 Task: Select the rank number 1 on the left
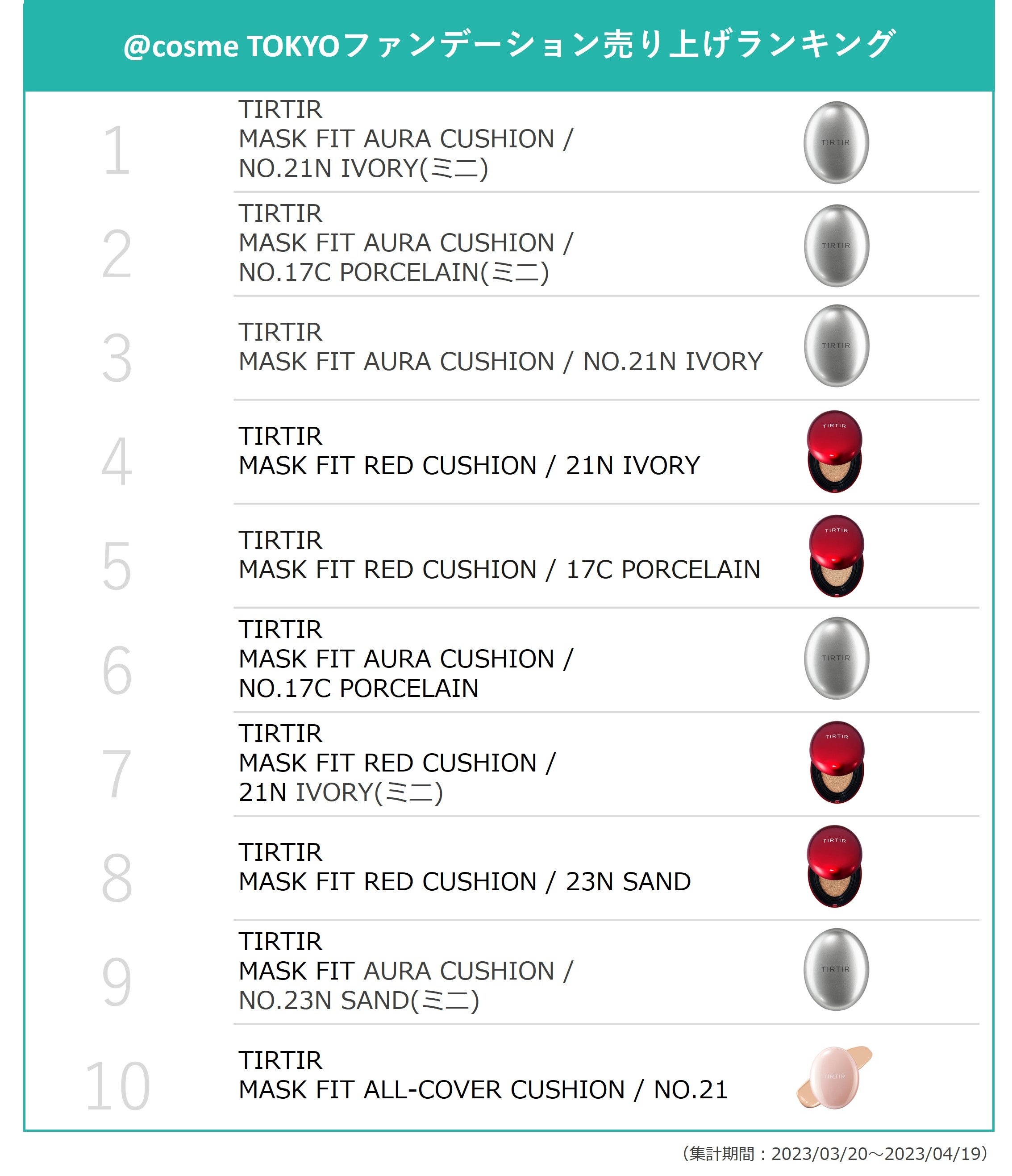[117, 150]
